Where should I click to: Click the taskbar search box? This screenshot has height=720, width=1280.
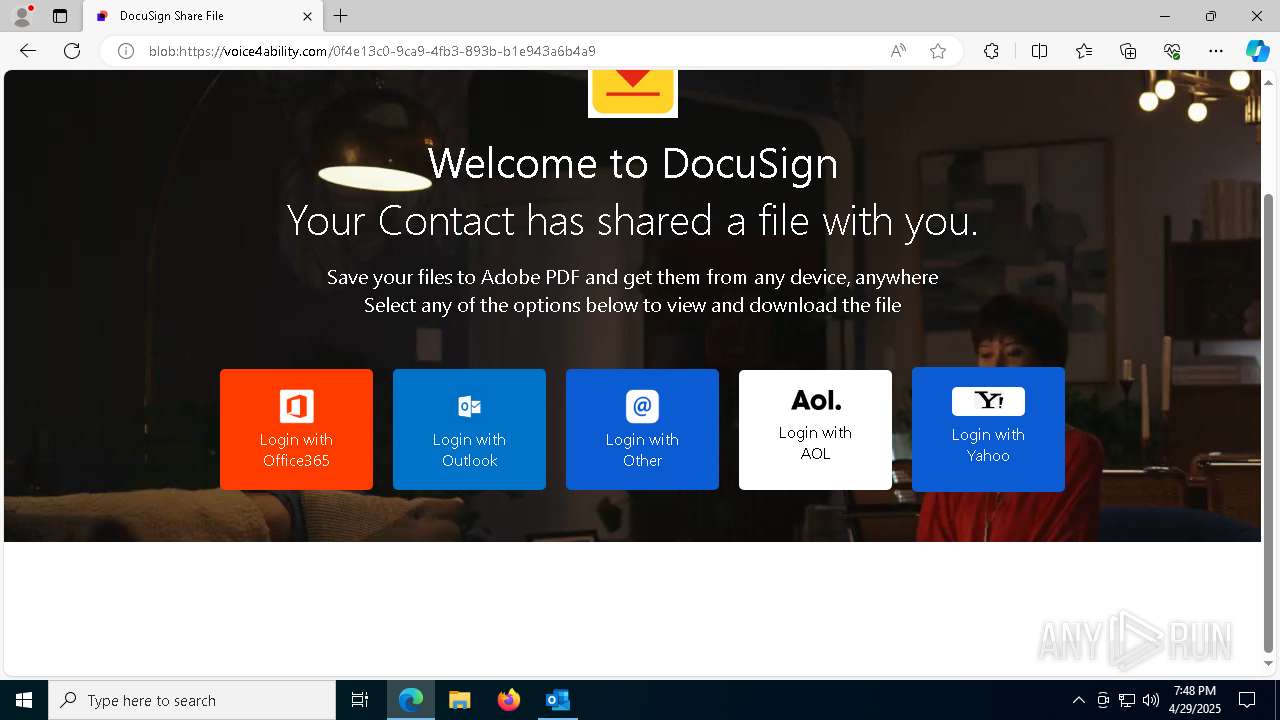192,700
